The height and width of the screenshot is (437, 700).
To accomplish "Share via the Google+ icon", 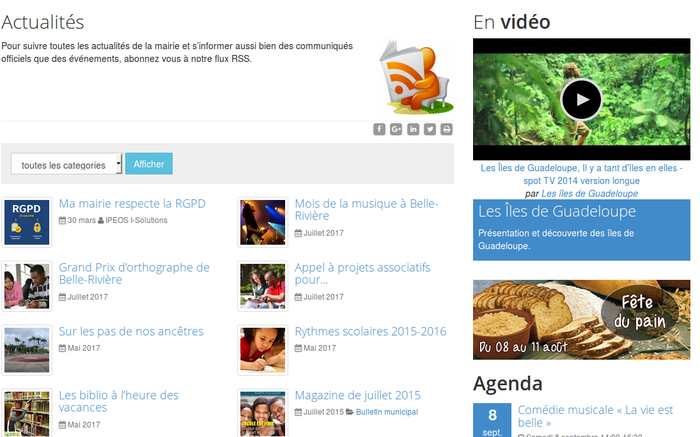I will 396,129.
